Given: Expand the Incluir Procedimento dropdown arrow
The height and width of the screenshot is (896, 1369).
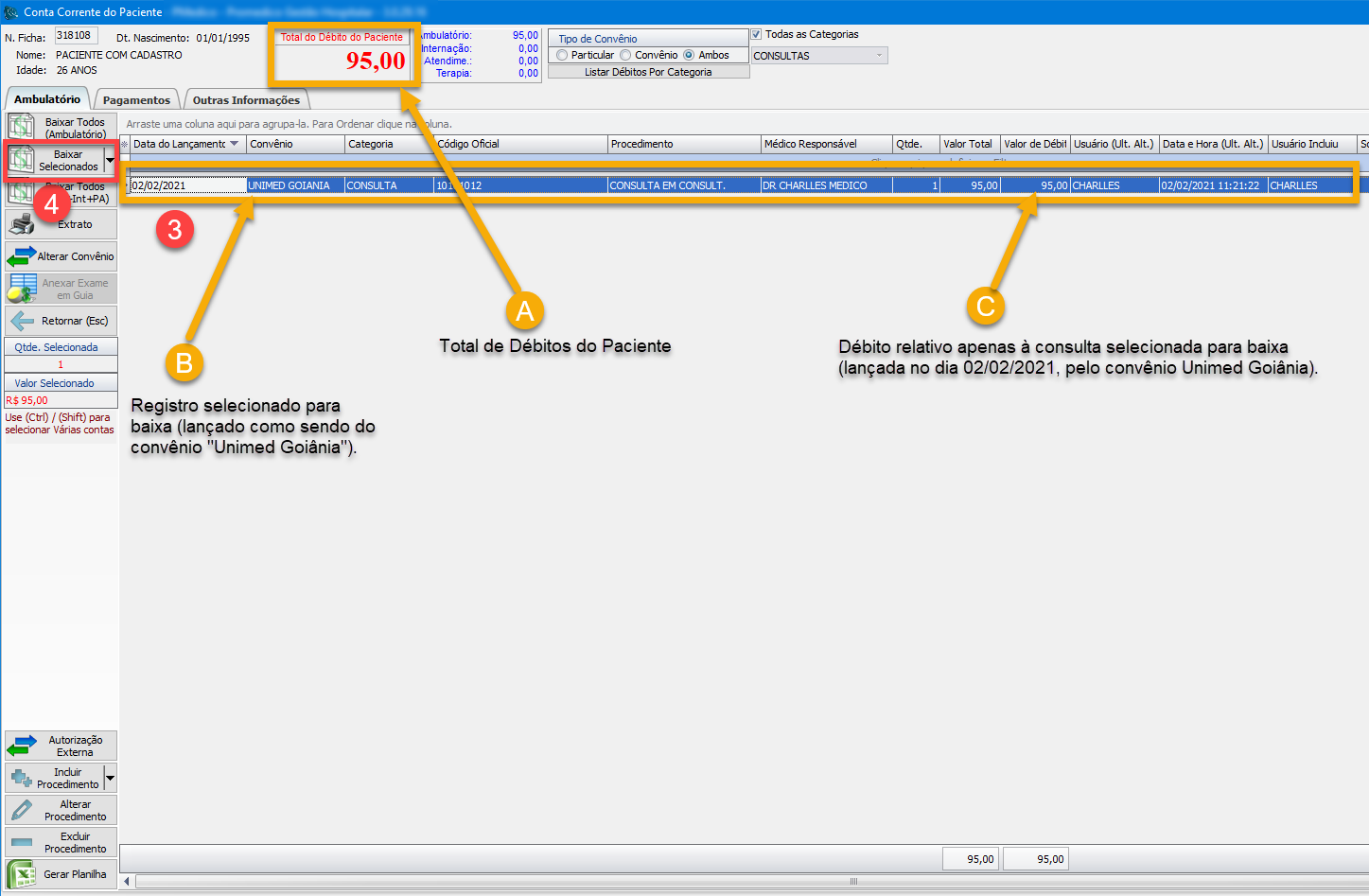Looking at the screenshot, I should [x=110, y=778].
